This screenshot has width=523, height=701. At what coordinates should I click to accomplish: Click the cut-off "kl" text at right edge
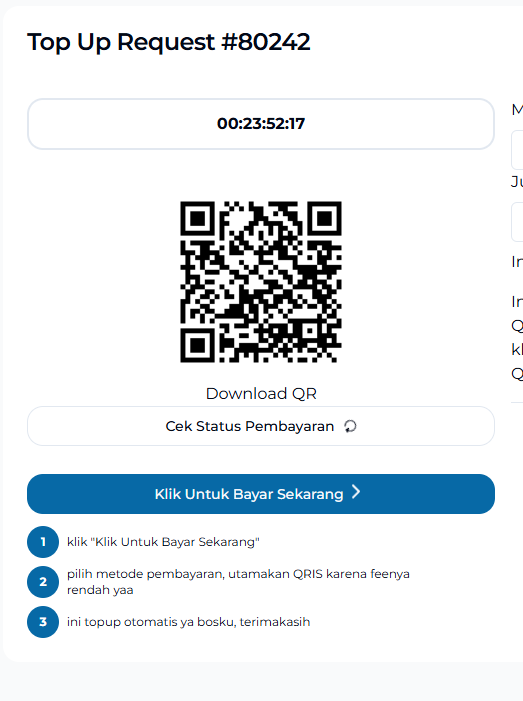point(517,349)
